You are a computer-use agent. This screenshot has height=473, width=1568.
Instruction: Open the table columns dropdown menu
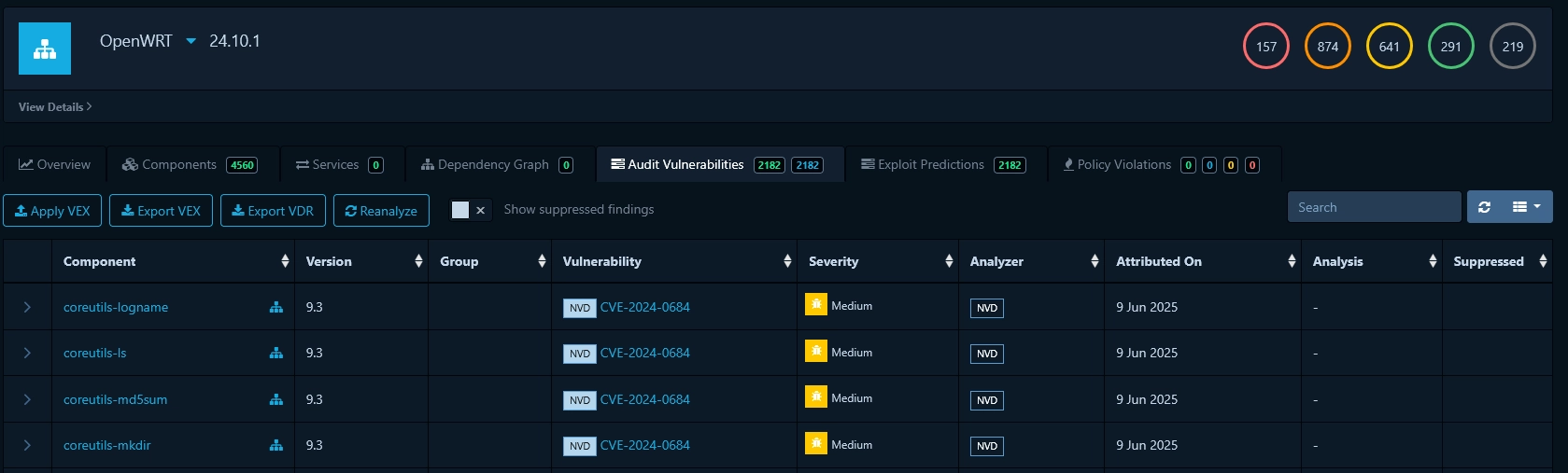coord(1526,207)
